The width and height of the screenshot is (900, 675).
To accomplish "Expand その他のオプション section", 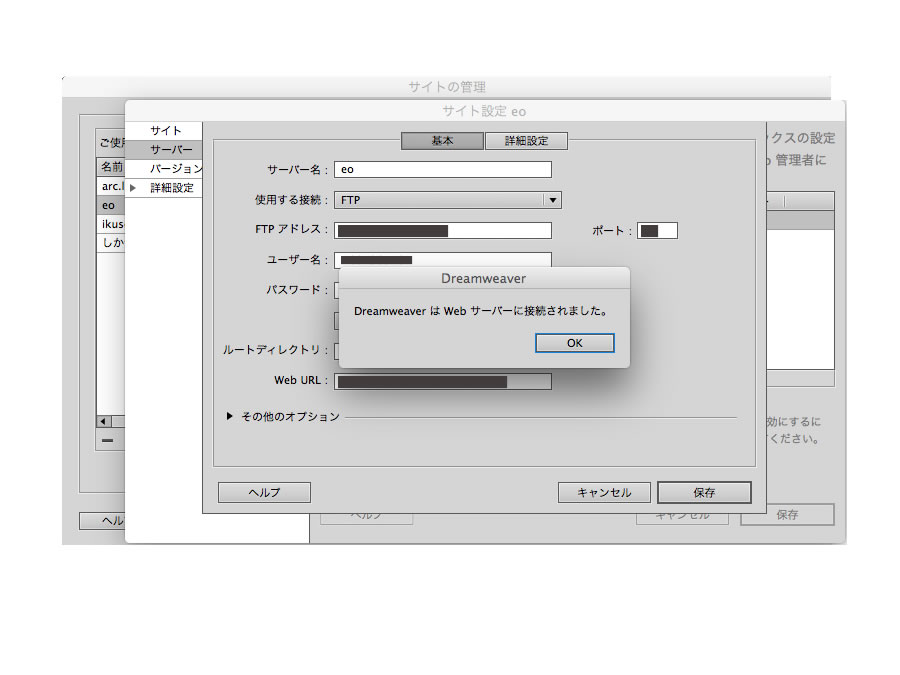I will pyautogui.click(x=230, y=416).
